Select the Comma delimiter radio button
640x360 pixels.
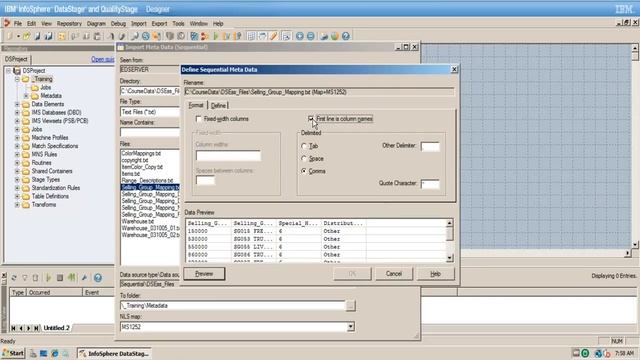pyautogui.click(x=304, y=171)
